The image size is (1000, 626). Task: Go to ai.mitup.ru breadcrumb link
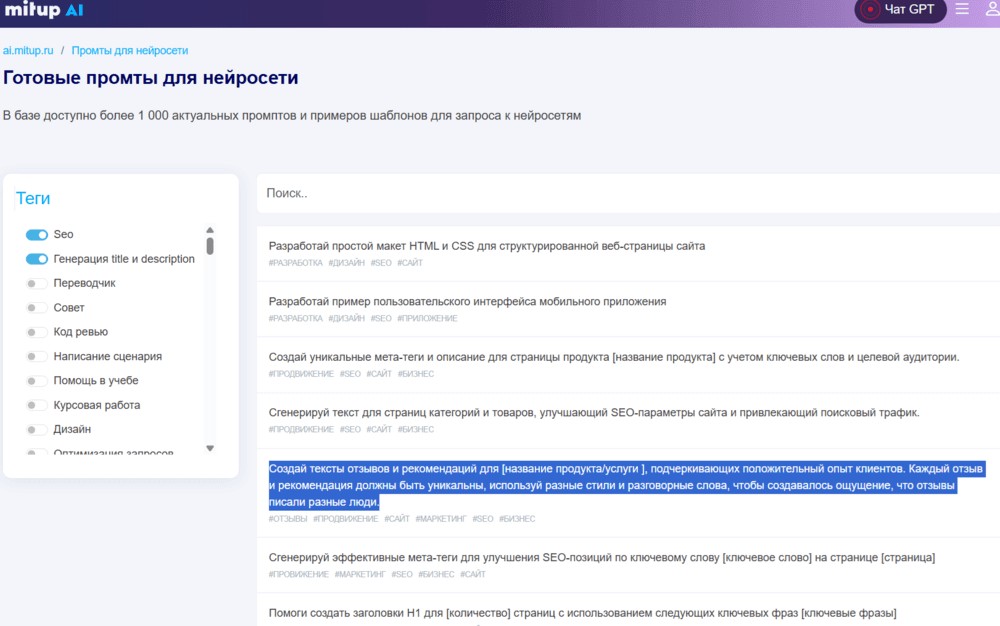[28, 50]
